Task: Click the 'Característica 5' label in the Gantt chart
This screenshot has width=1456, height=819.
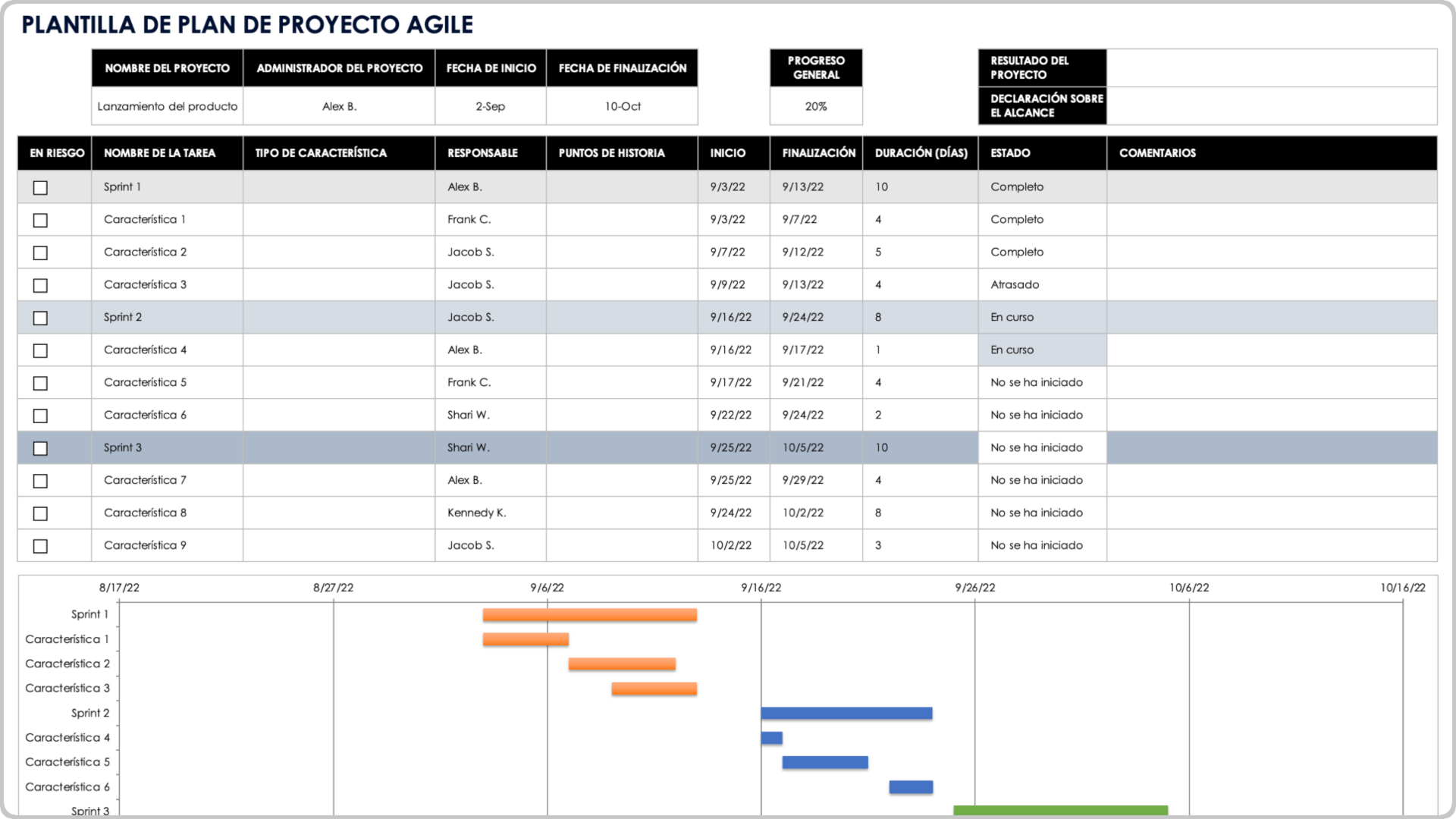Action: coord(67,762)
